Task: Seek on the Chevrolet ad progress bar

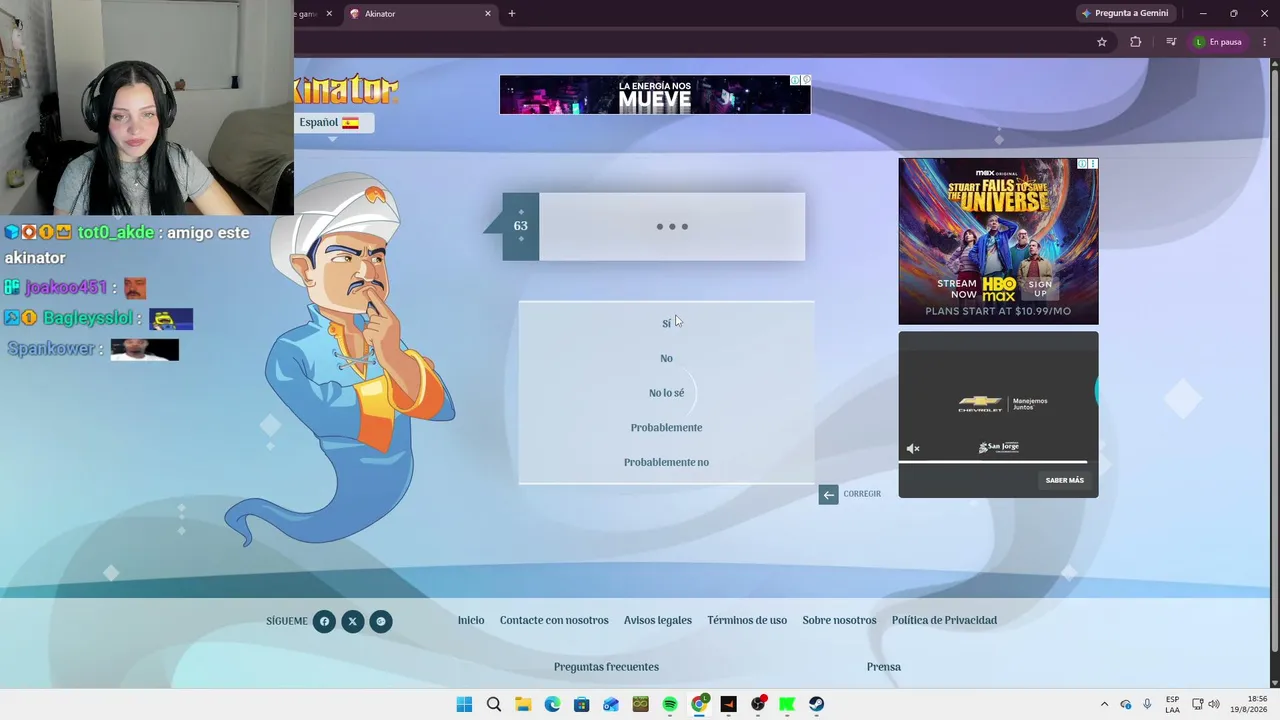Action: 998,462
